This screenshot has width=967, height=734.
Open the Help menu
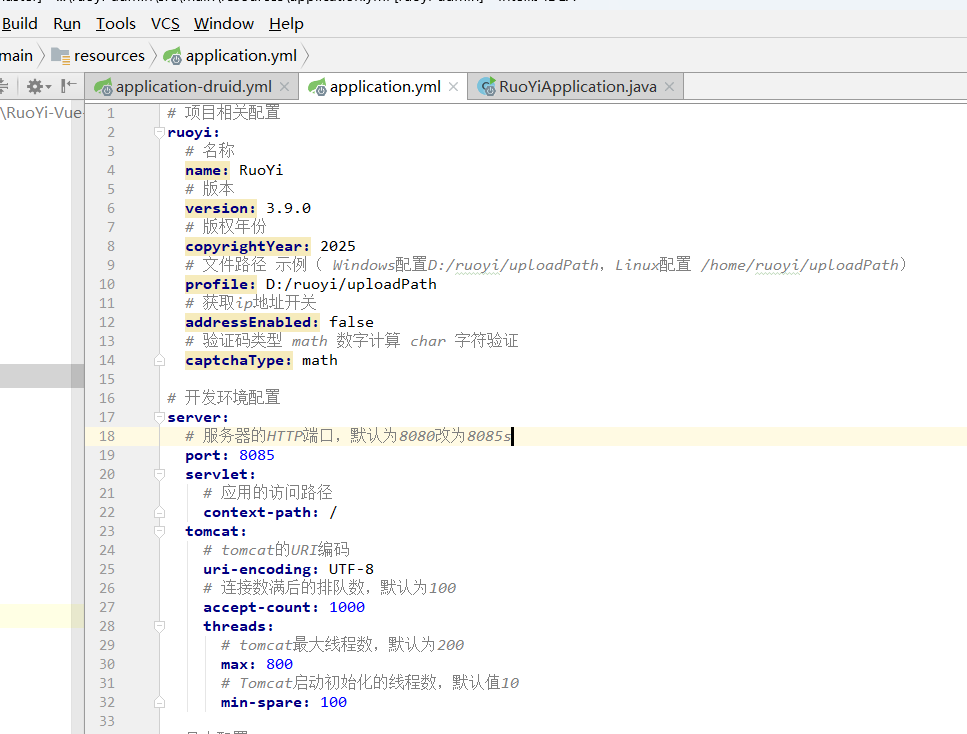pyautogui.click(x=286, y=23)
